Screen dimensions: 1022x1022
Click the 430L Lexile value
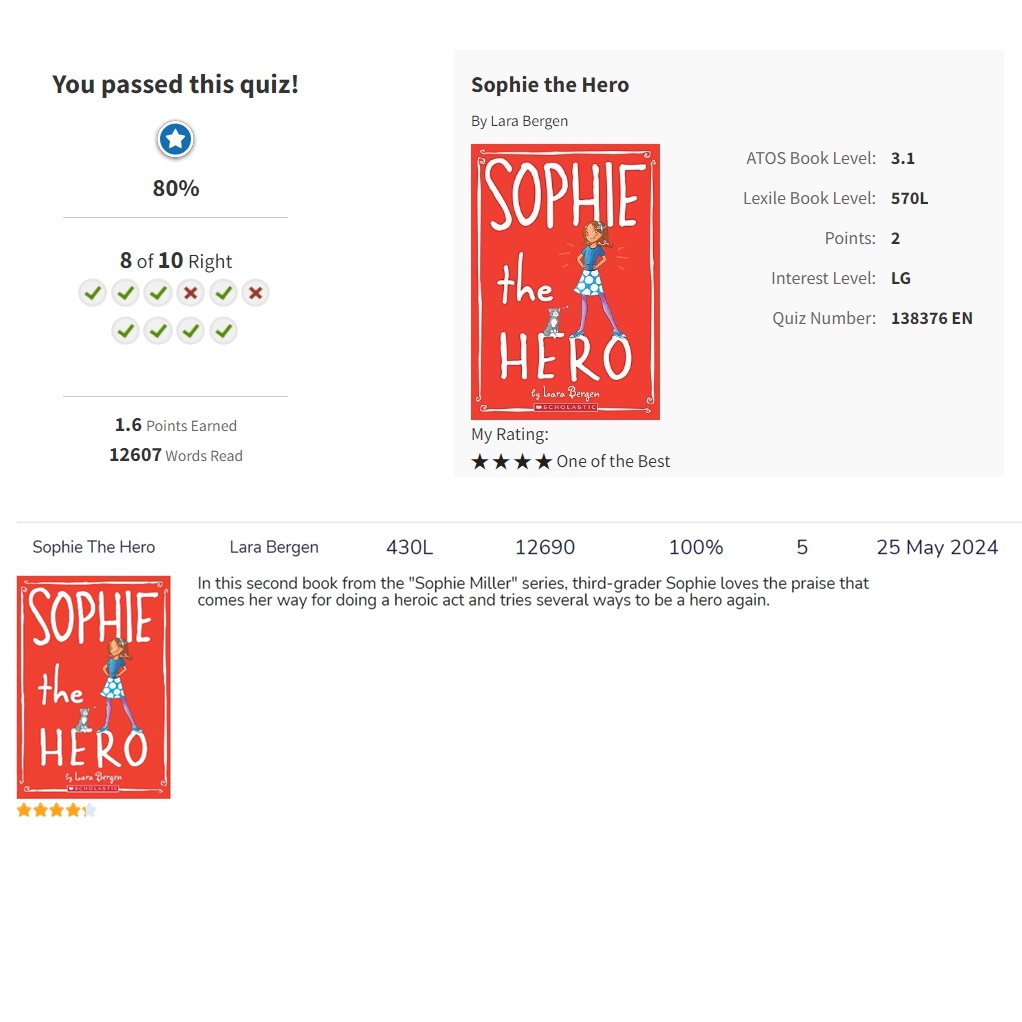point(409,547)
